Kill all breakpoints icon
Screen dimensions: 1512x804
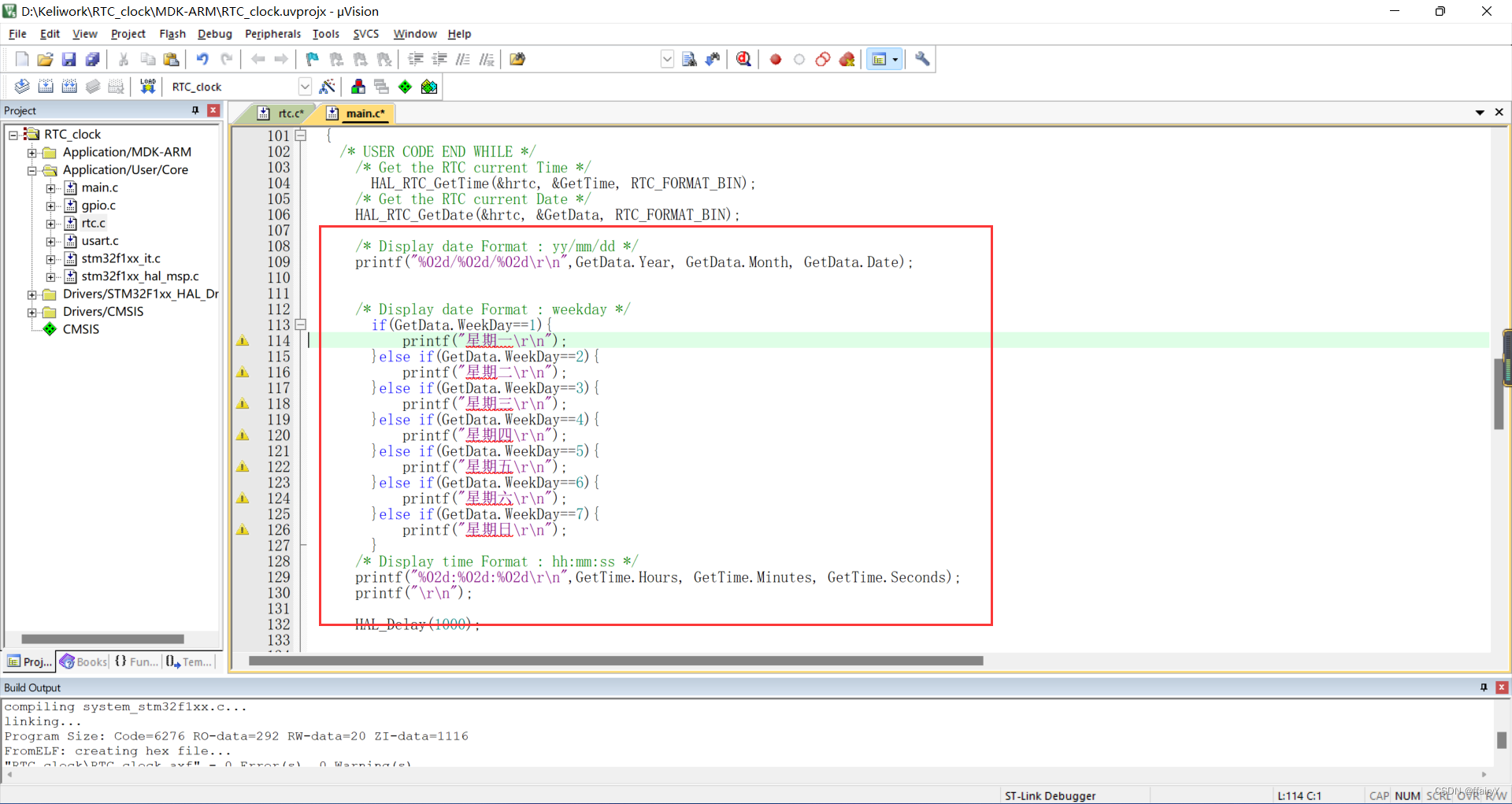pyautogui.click(x=847, y=59)
